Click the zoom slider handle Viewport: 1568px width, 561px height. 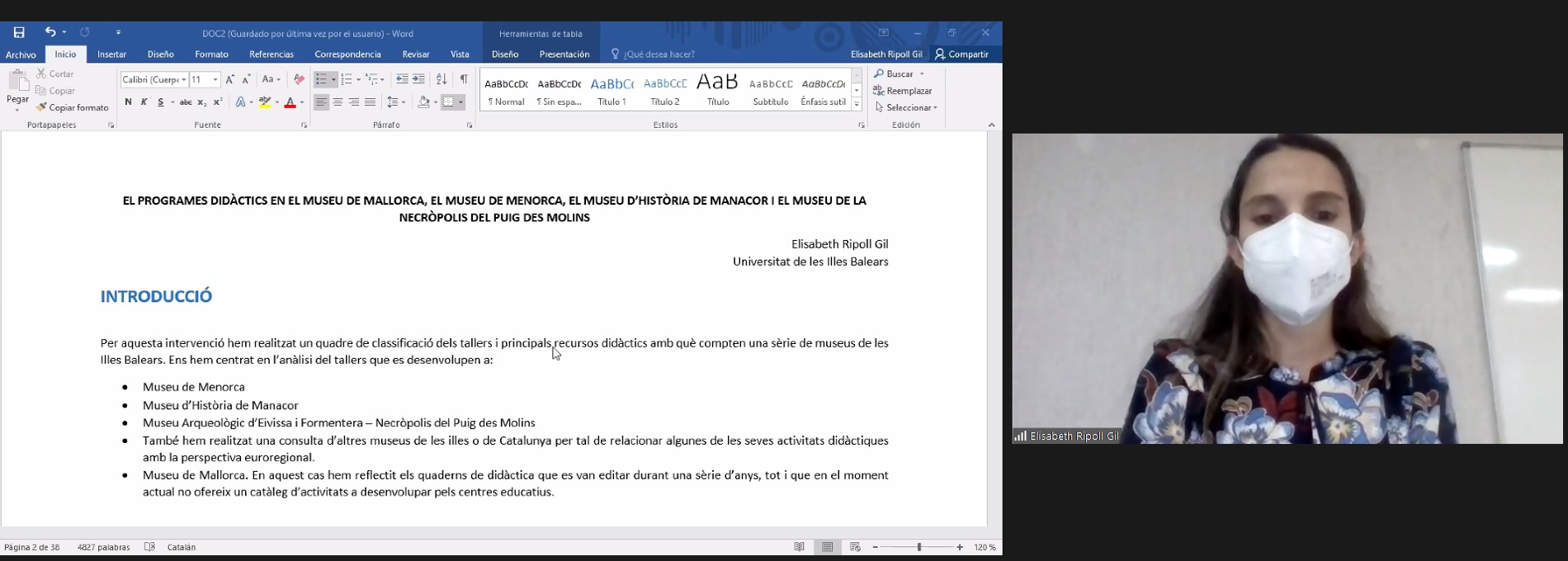click(919, 547)
